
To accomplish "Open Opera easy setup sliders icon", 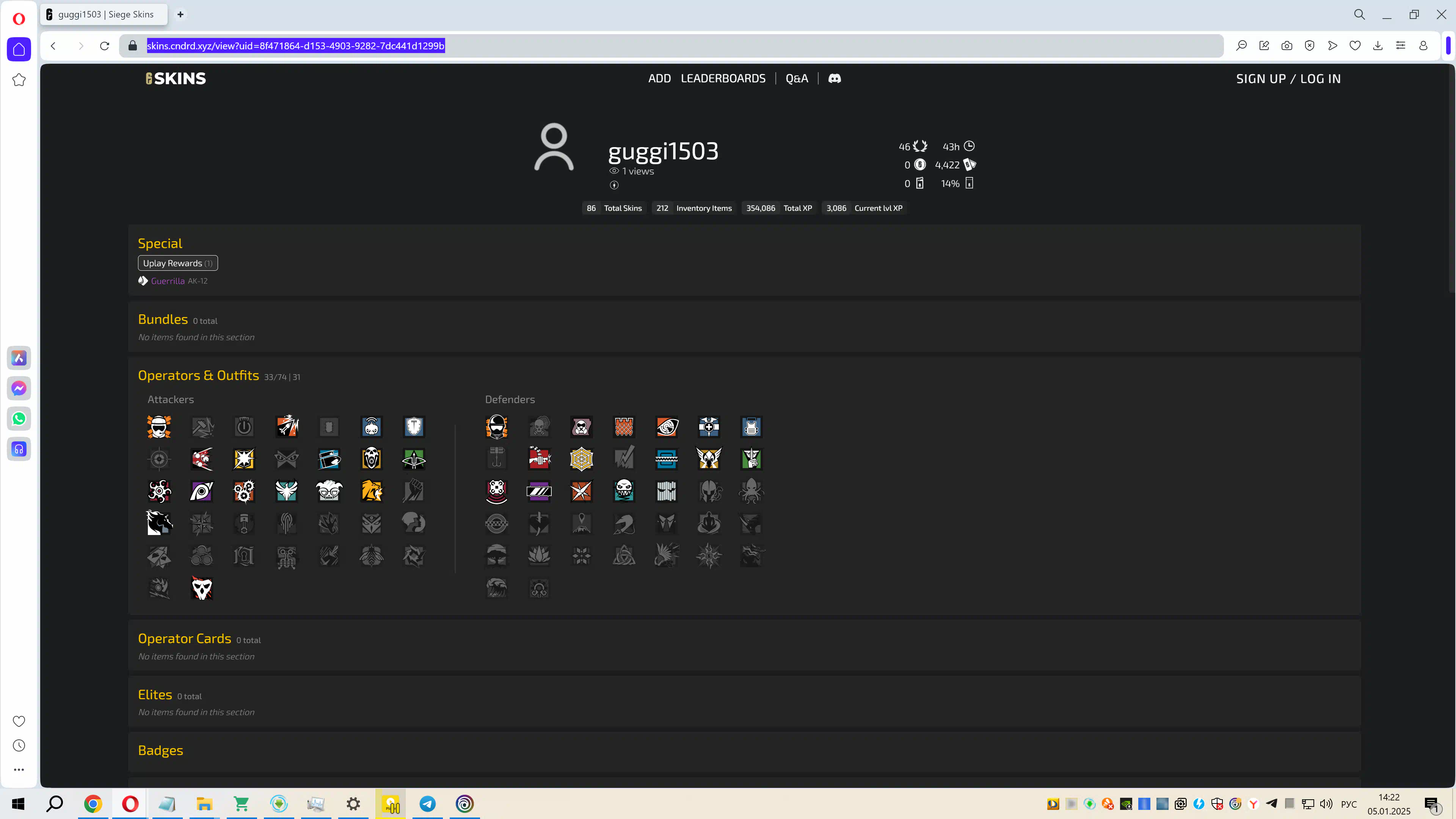I will coord(1400,46).
